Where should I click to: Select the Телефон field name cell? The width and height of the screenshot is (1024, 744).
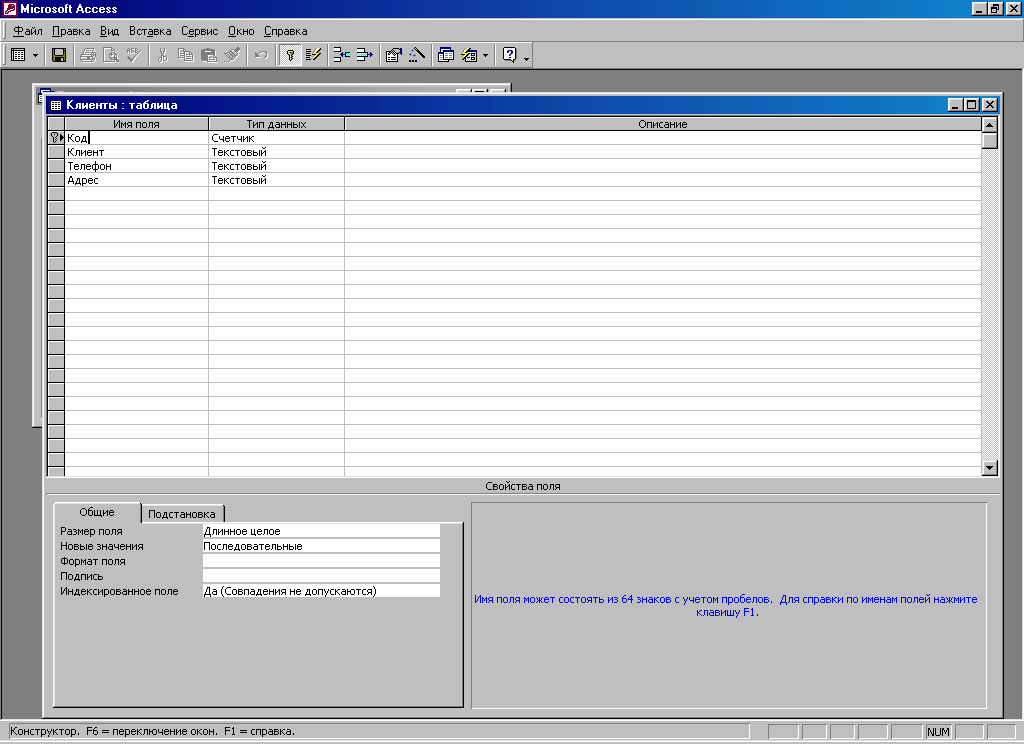136,166
